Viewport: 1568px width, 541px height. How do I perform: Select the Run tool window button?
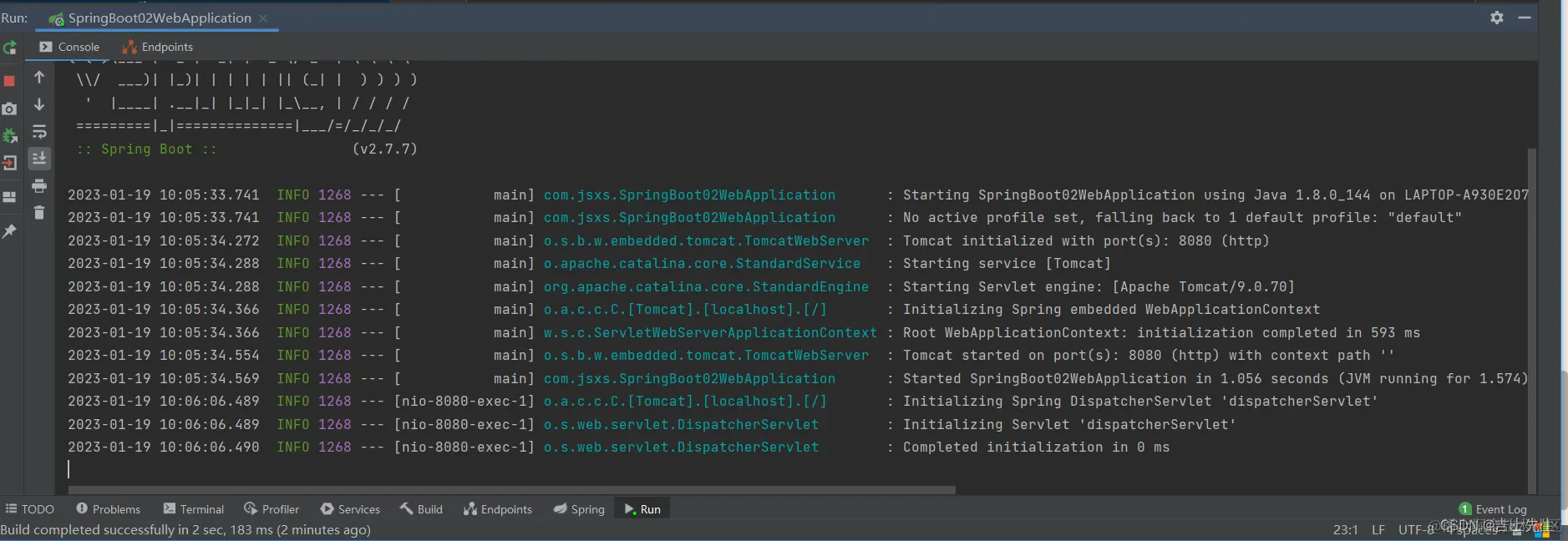click(642, 509)
